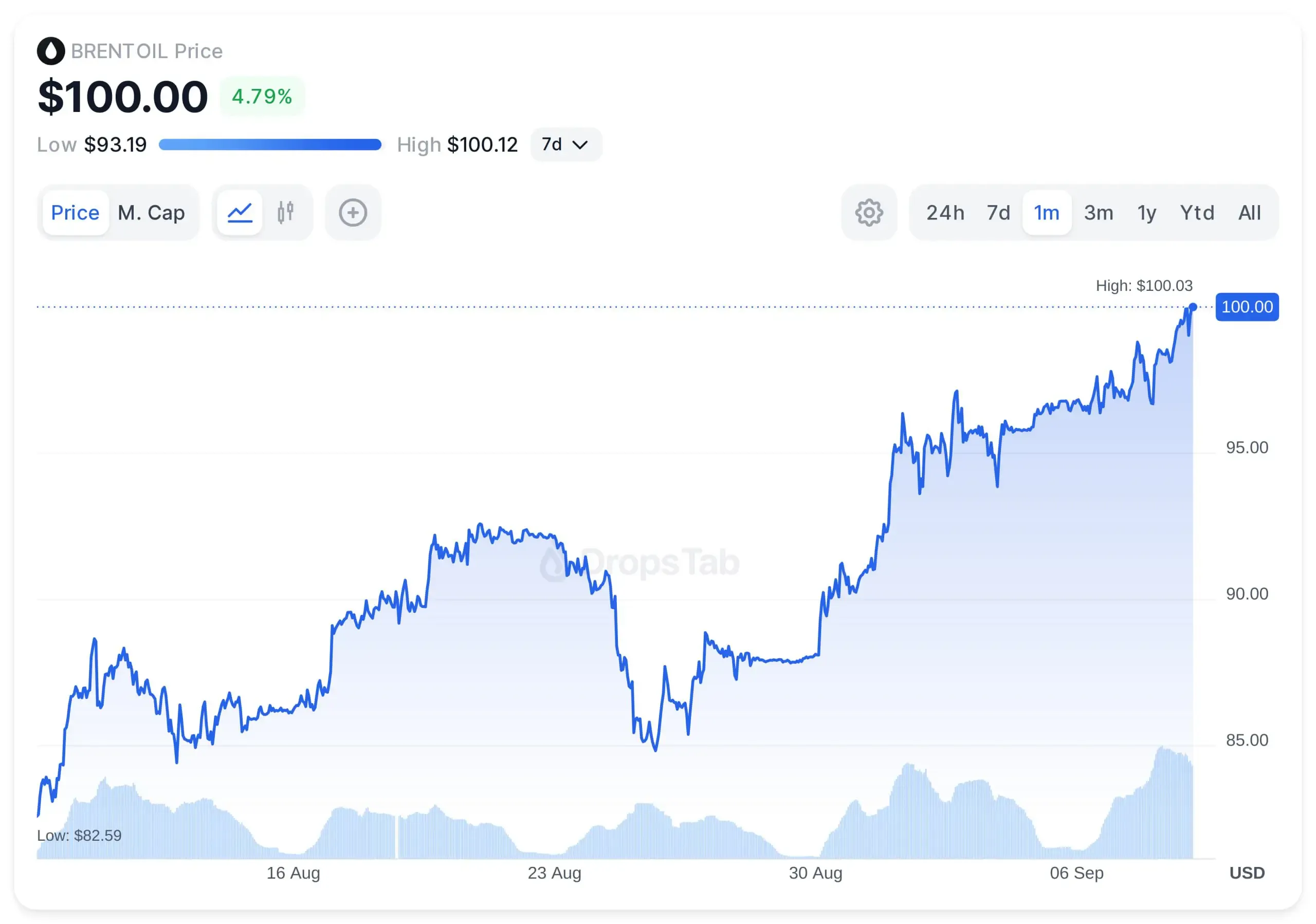Toggle chart to Price mode

[x=75, y=213]
